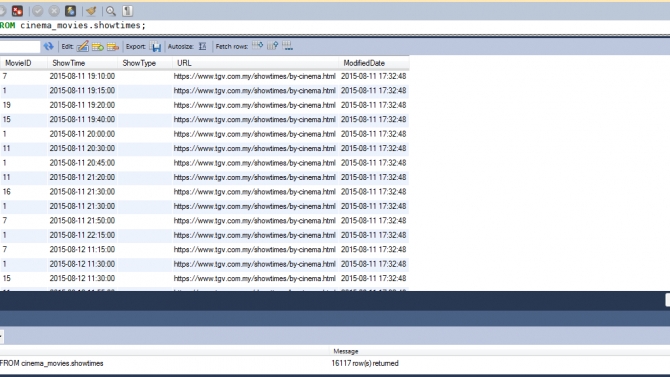
Task: Click the autosize columns icon
Action: (x=202, y=46)
